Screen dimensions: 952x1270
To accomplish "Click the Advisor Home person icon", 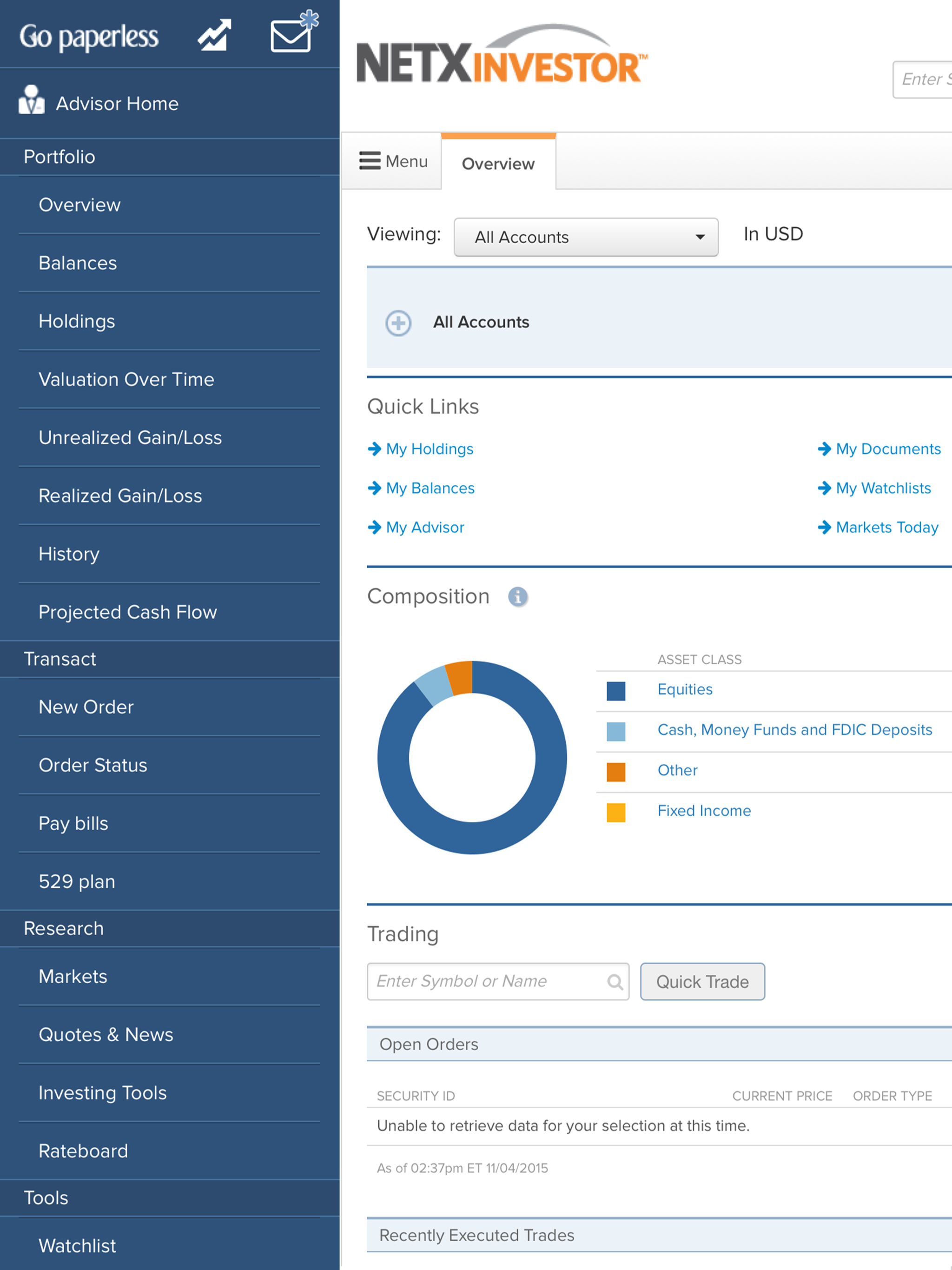I will tap(32, 100).
